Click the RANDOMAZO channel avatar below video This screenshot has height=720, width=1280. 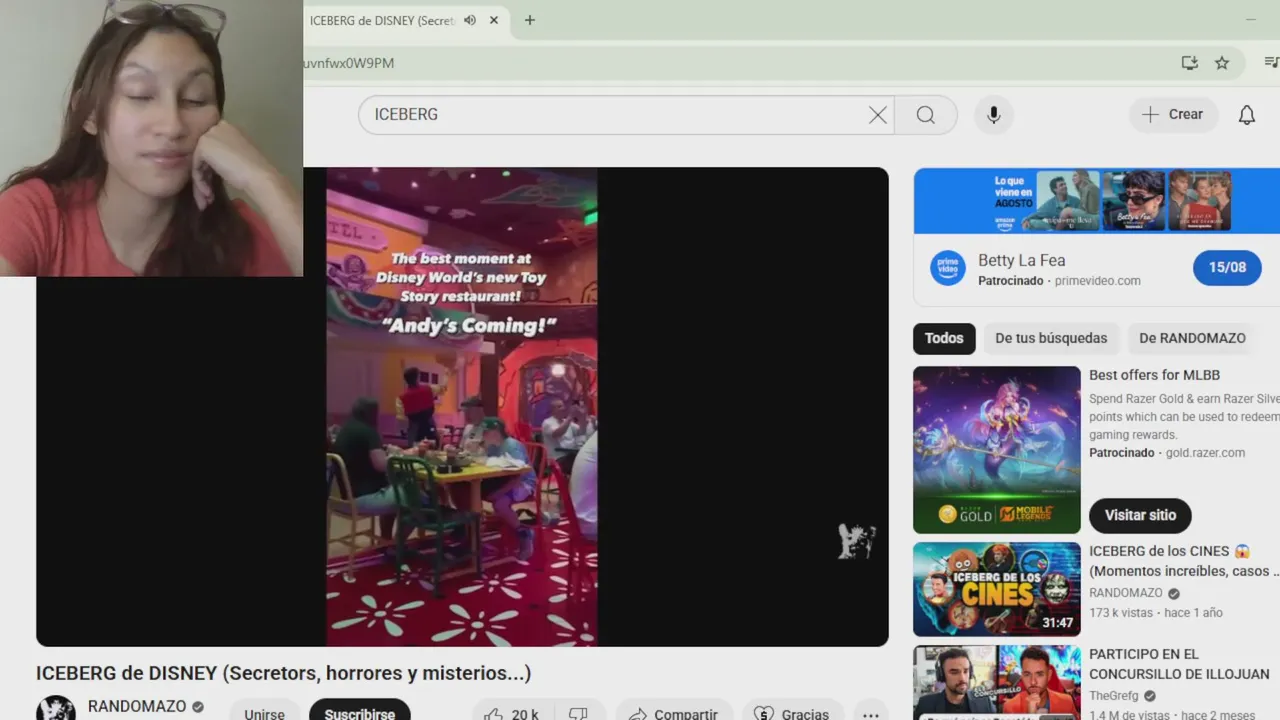tap(56, 707)
